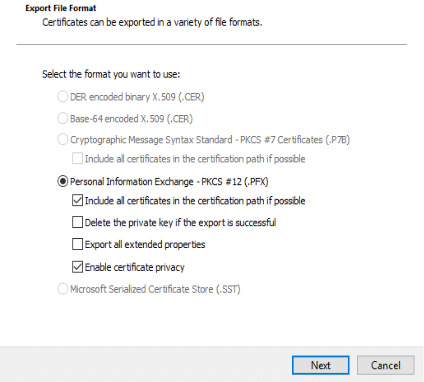Click the 'Export File Format' heading
The width and height of the screenshot is (424, 382).
point(61,8)
